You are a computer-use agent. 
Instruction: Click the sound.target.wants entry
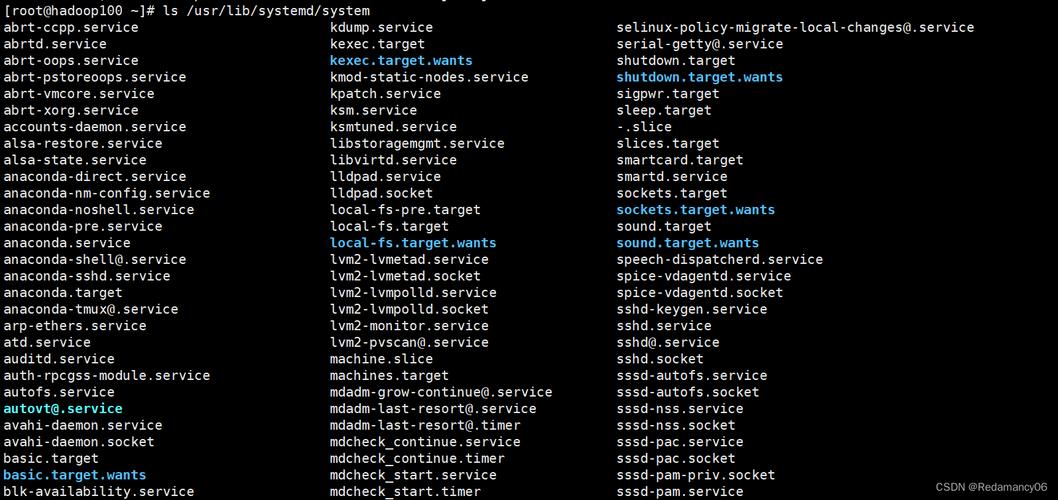pyautogui.click(x=688, y=243)
